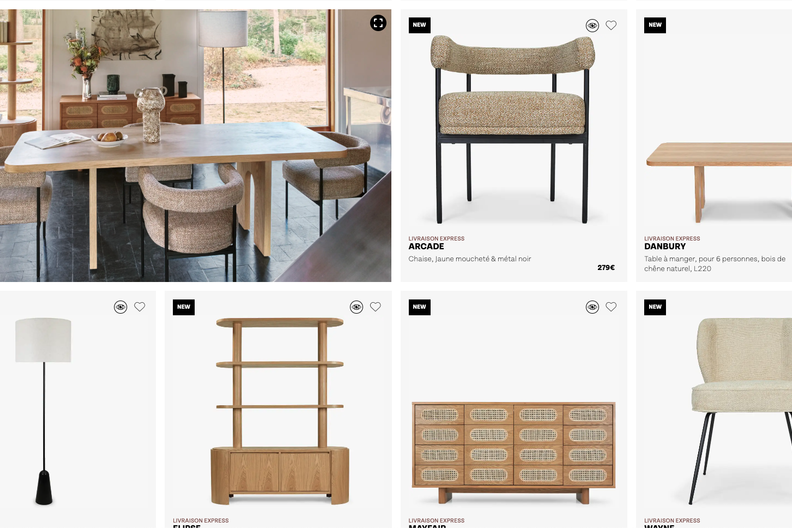Click the Arcade chair product image
The image size is (792, 528).
point(513,129)
